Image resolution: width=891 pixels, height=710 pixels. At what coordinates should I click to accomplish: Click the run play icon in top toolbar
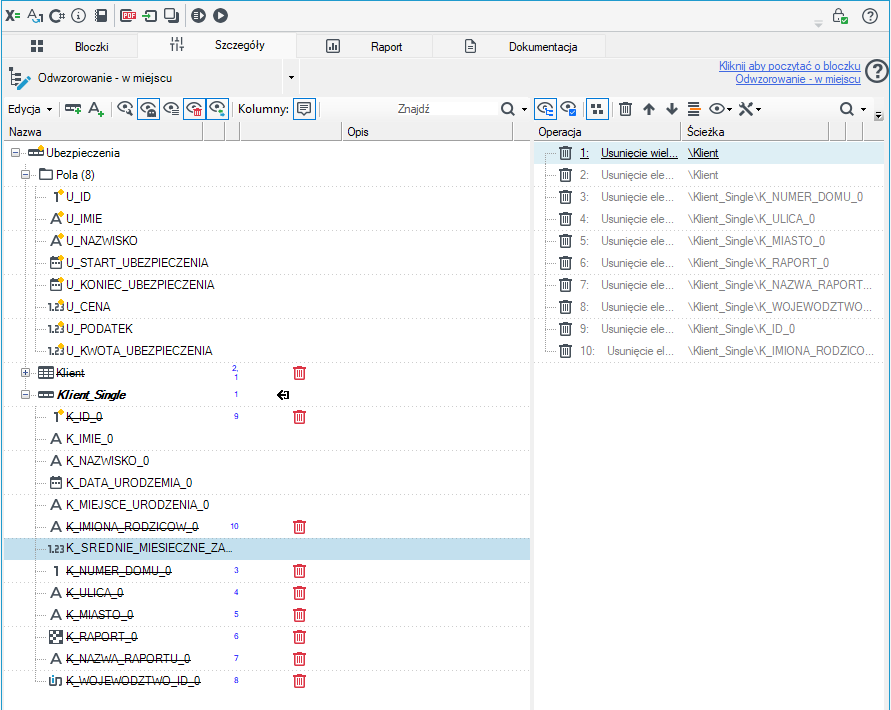[220, 15]
